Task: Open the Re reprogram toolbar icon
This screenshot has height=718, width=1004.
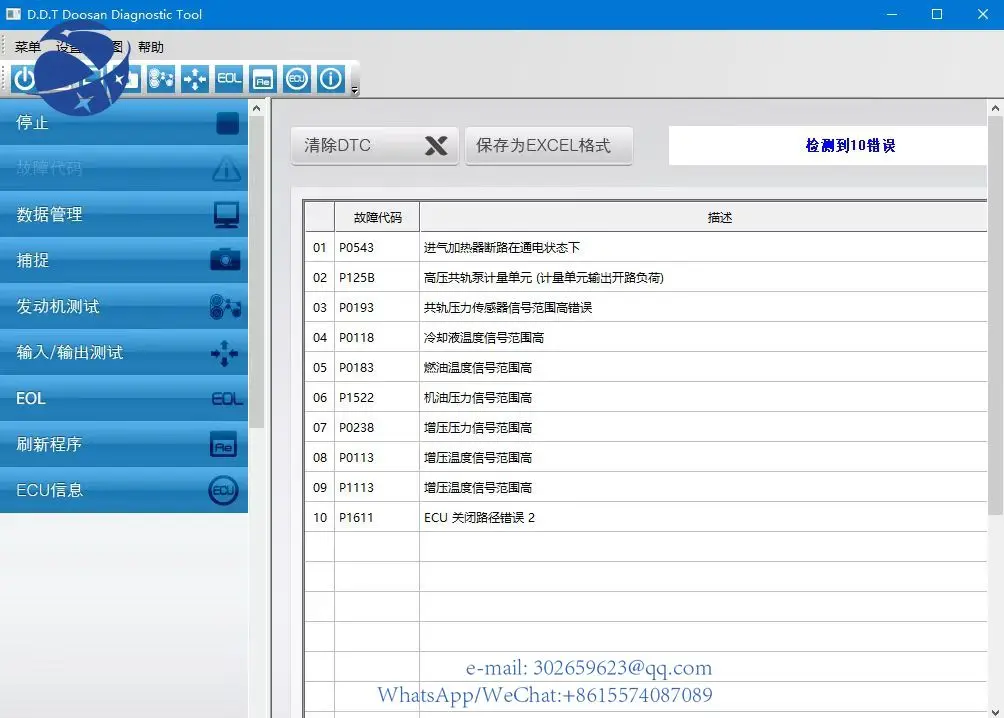Action: [x=263, y=79]
